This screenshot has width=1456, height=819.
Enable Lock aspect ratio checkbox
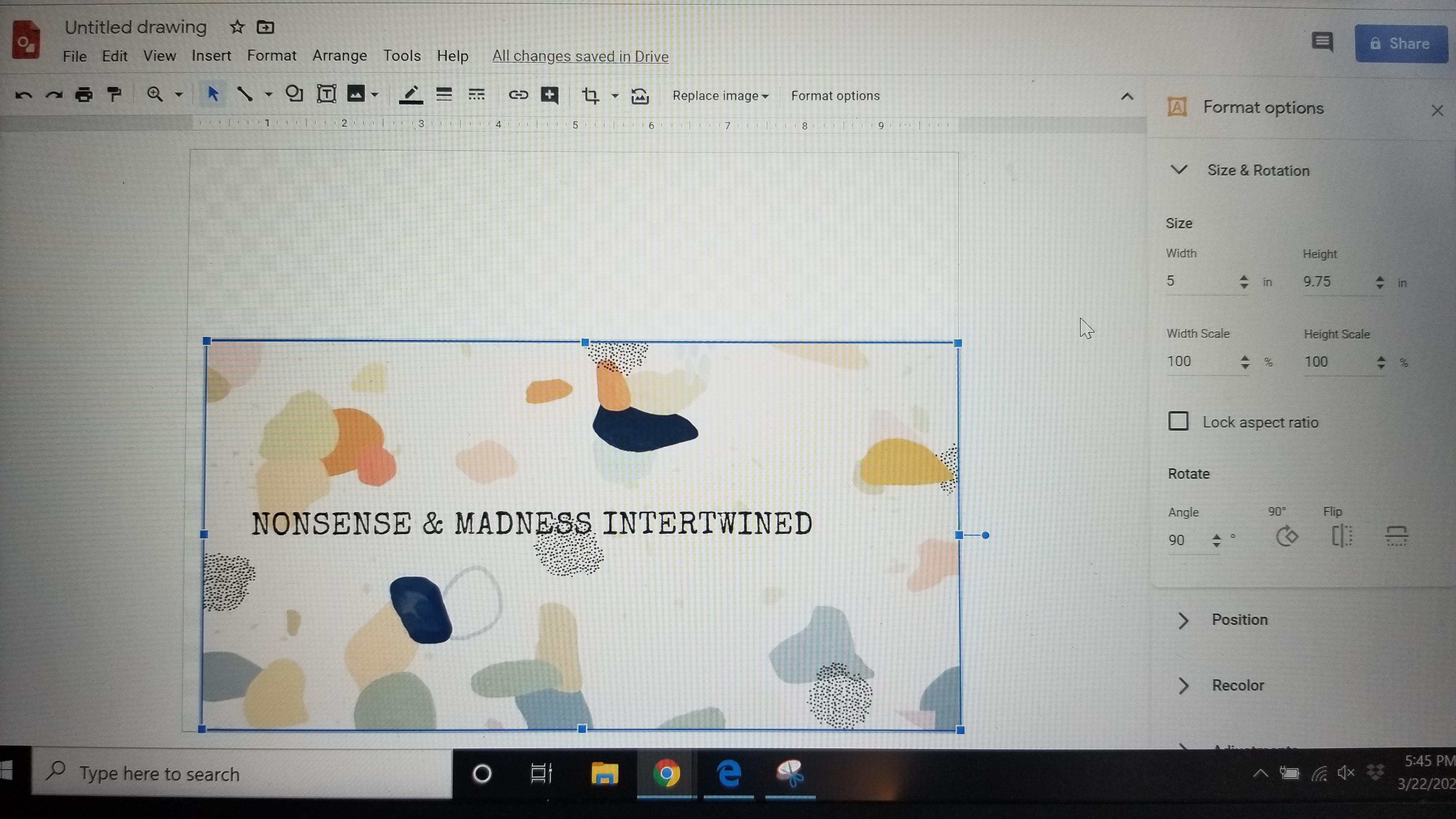pos(1178,421)
